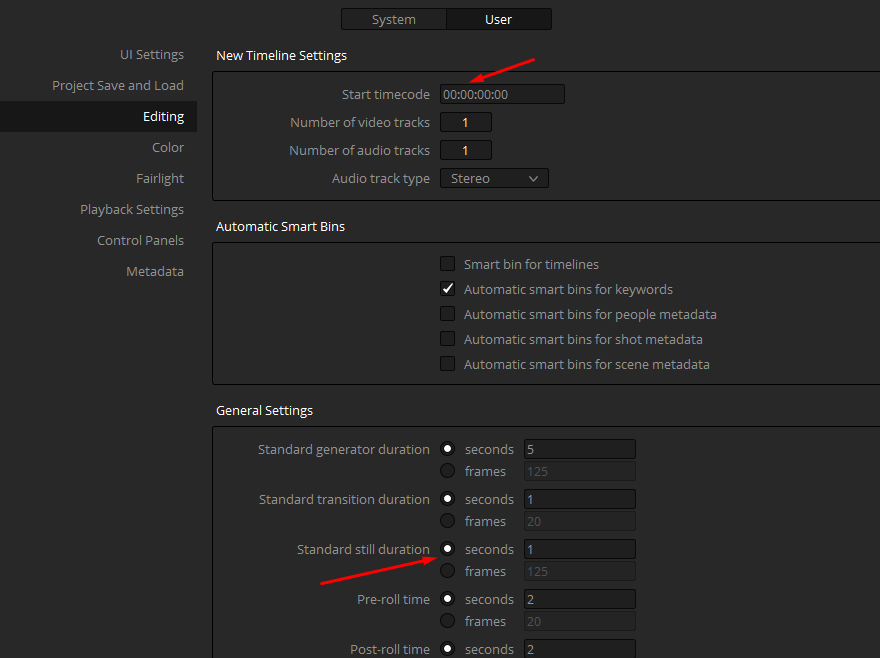Open UI Settings section
880x658 pixels.
pos(152,54)
